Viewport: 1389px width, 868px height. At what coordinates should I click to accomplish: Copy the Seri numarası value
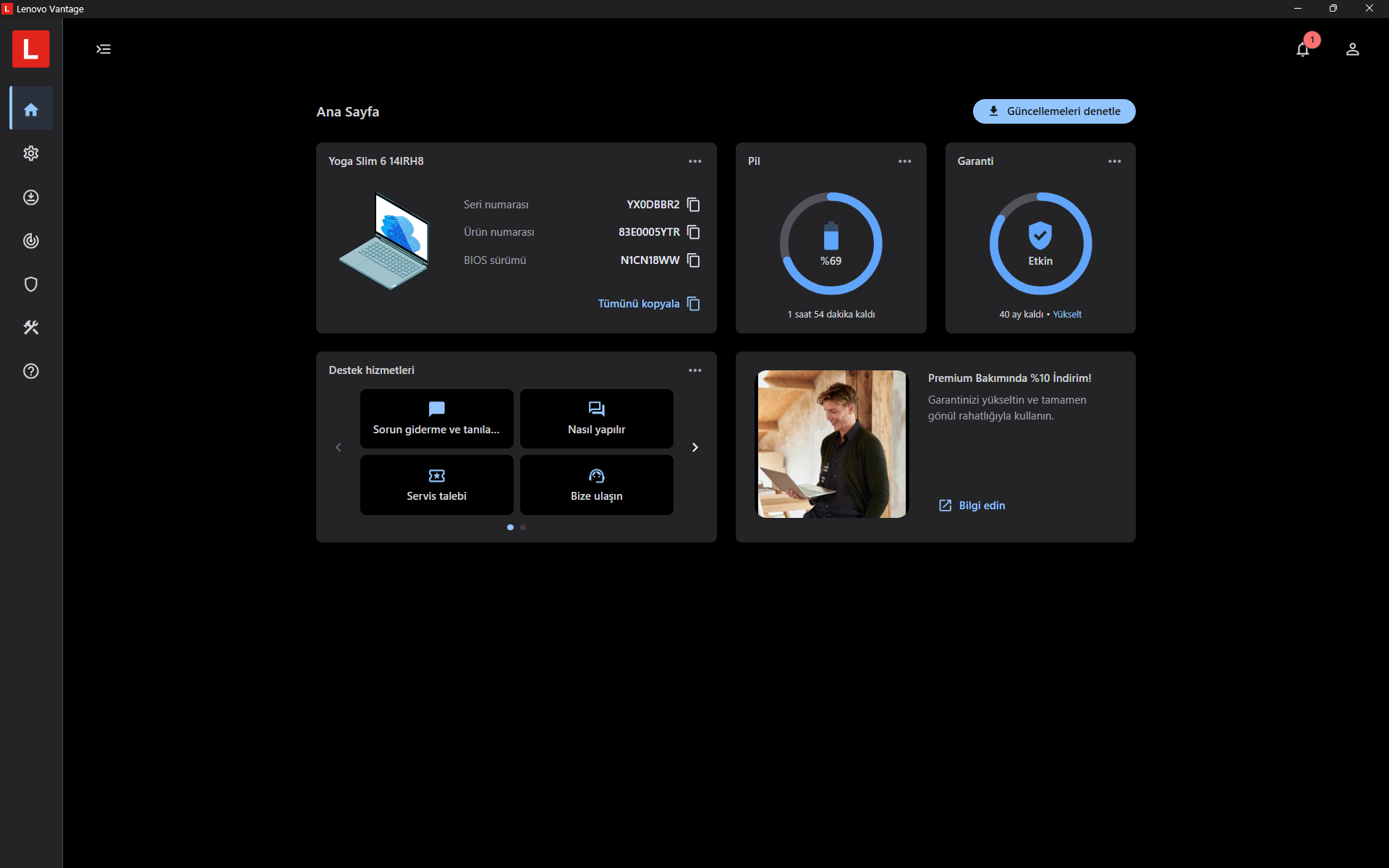click(693, 205)
